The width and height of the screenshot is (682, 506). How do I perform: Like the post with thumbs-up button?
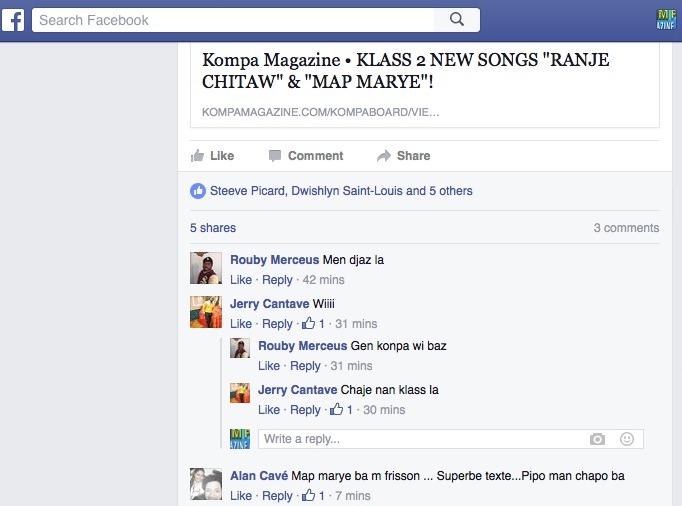[212, 156]
